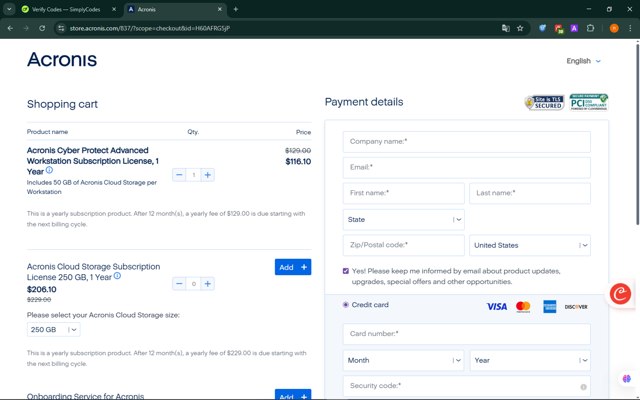Select the Credit card radio button

(346, 304)
